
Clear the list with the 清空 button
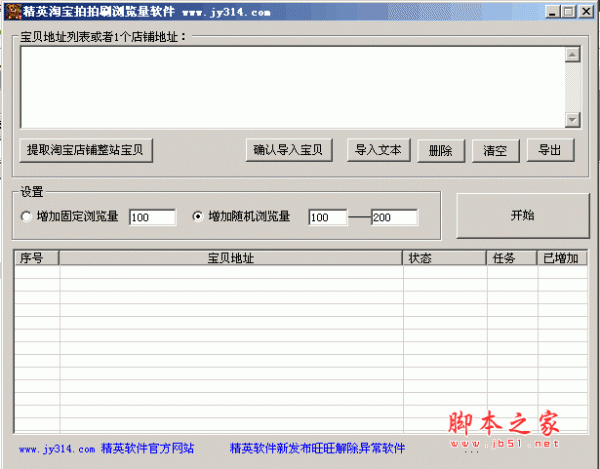(495, 150)
